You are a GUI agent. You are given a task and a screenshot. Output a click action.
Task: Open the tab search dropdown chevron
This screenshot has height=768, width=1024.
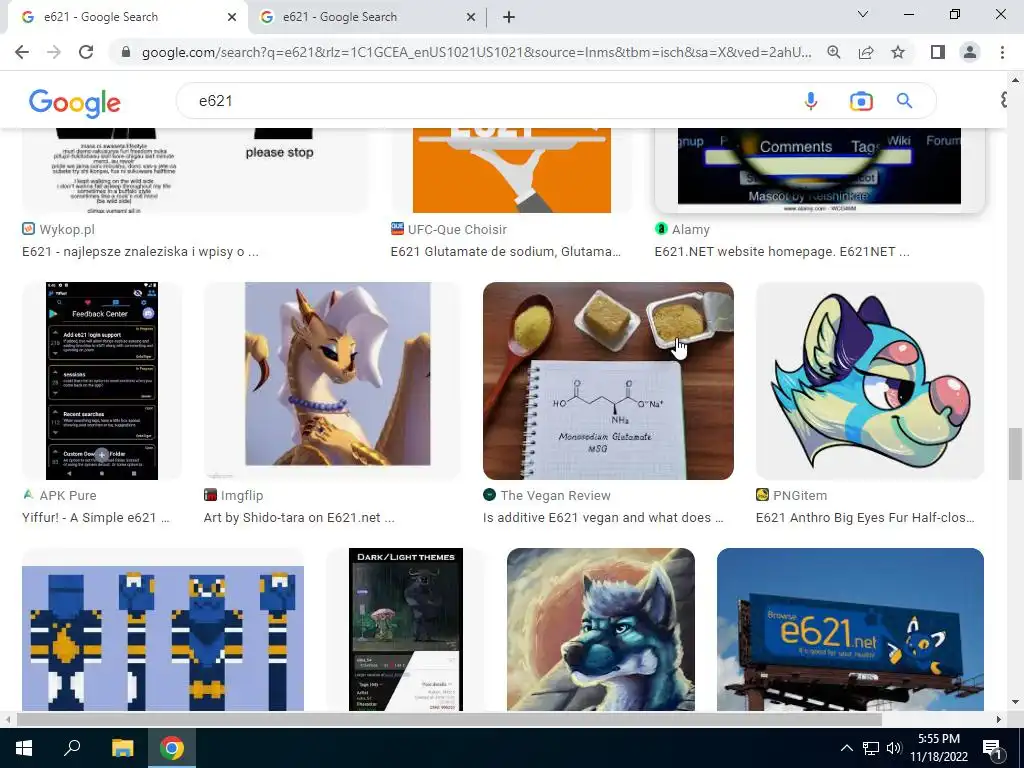[863, 14]
